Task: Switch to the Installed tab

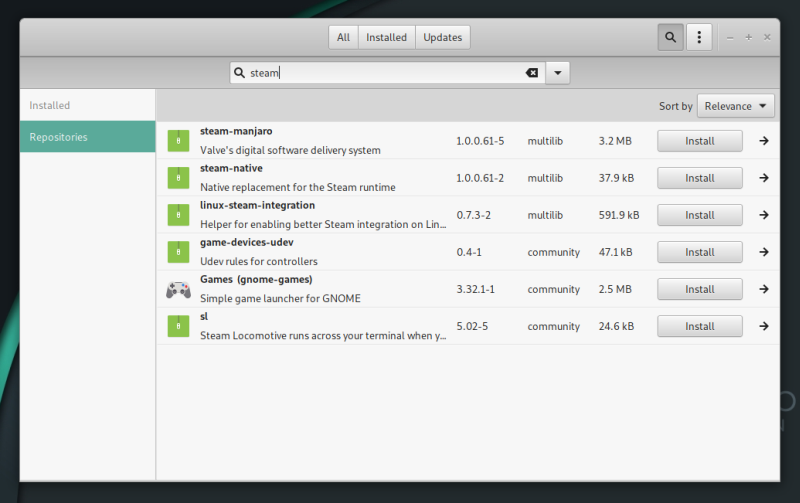Action: click(x=386, y=38)
